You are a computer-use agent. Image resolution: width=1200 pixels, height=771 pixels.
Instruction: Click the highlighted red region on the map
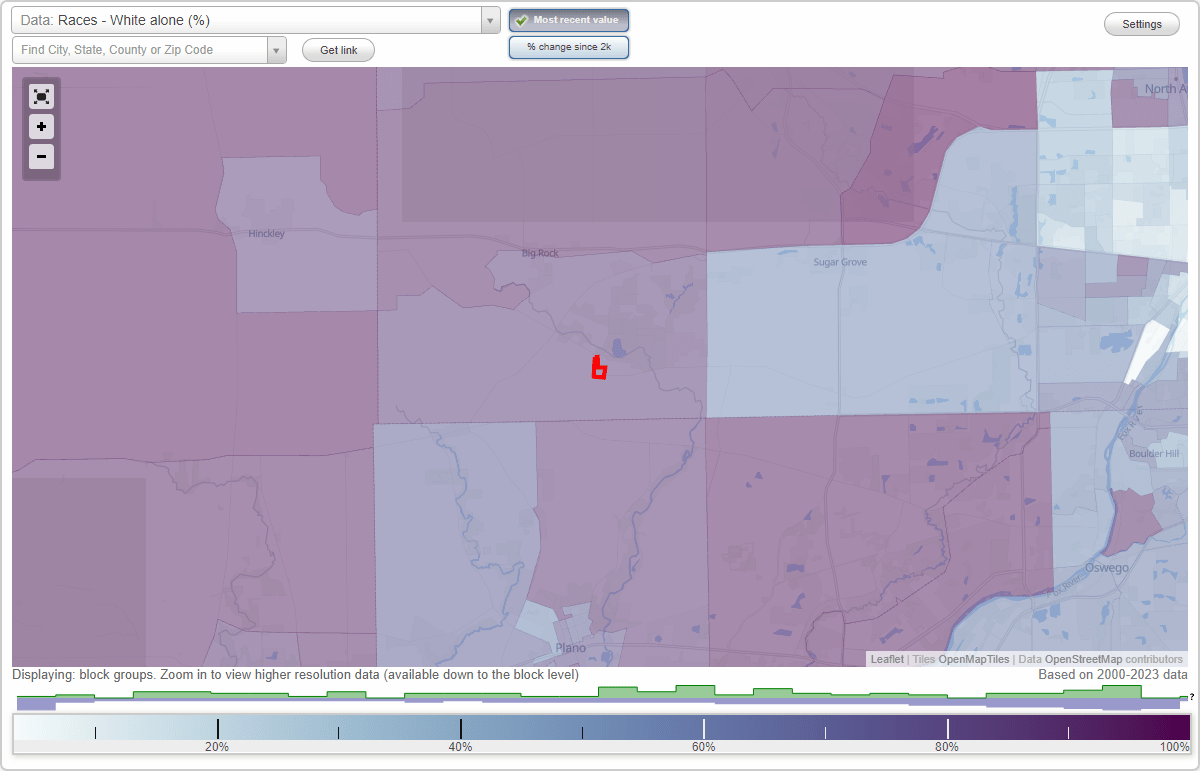598,368
